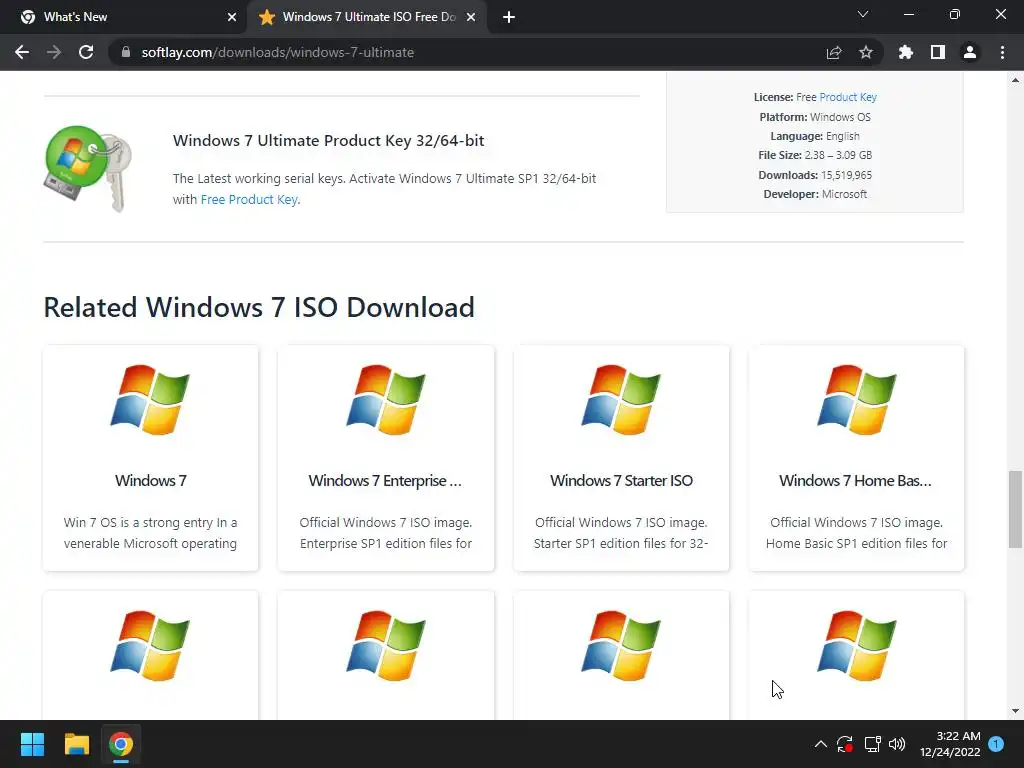The image size is (1024, 768).
Task: Select the Windows 7 Ultimate ISO tab
Action: tap(366, 17)
